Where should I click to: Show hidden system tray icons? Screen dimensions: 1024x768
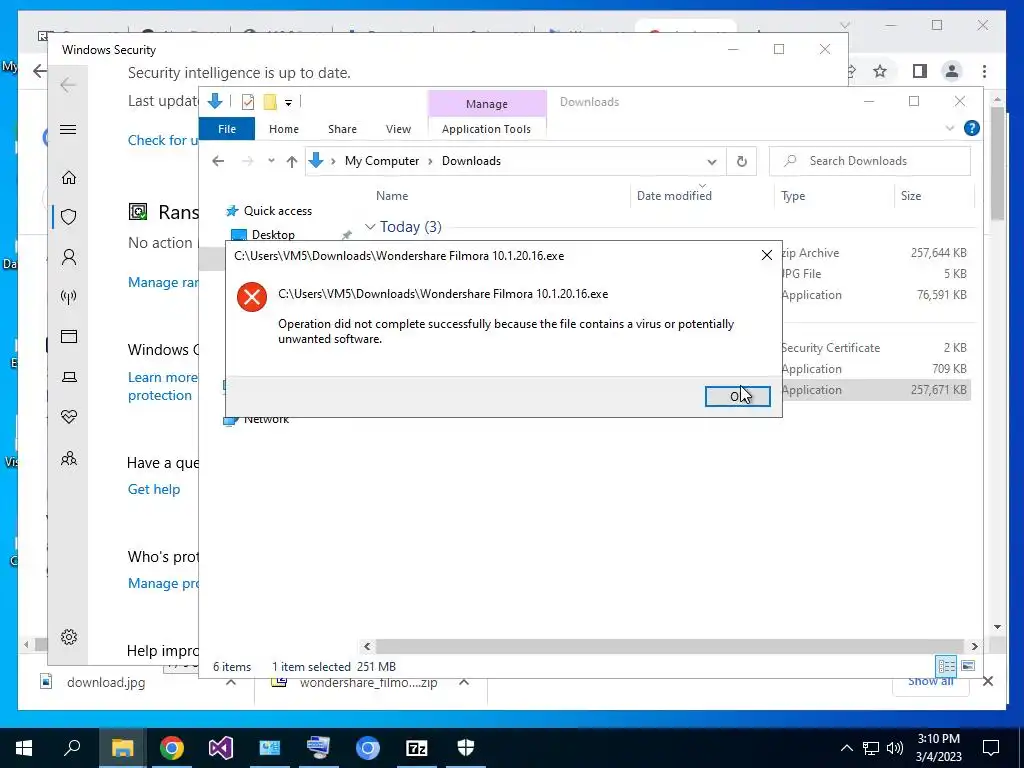(846, 748)
